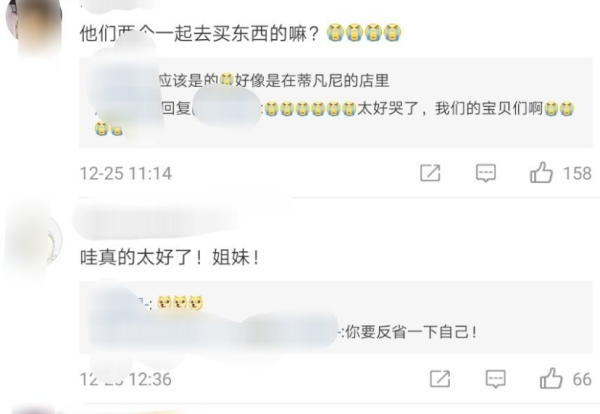Click the 12:36 timestamp
This screenshot has height=414, width=600.
click(x=126, y=379)
